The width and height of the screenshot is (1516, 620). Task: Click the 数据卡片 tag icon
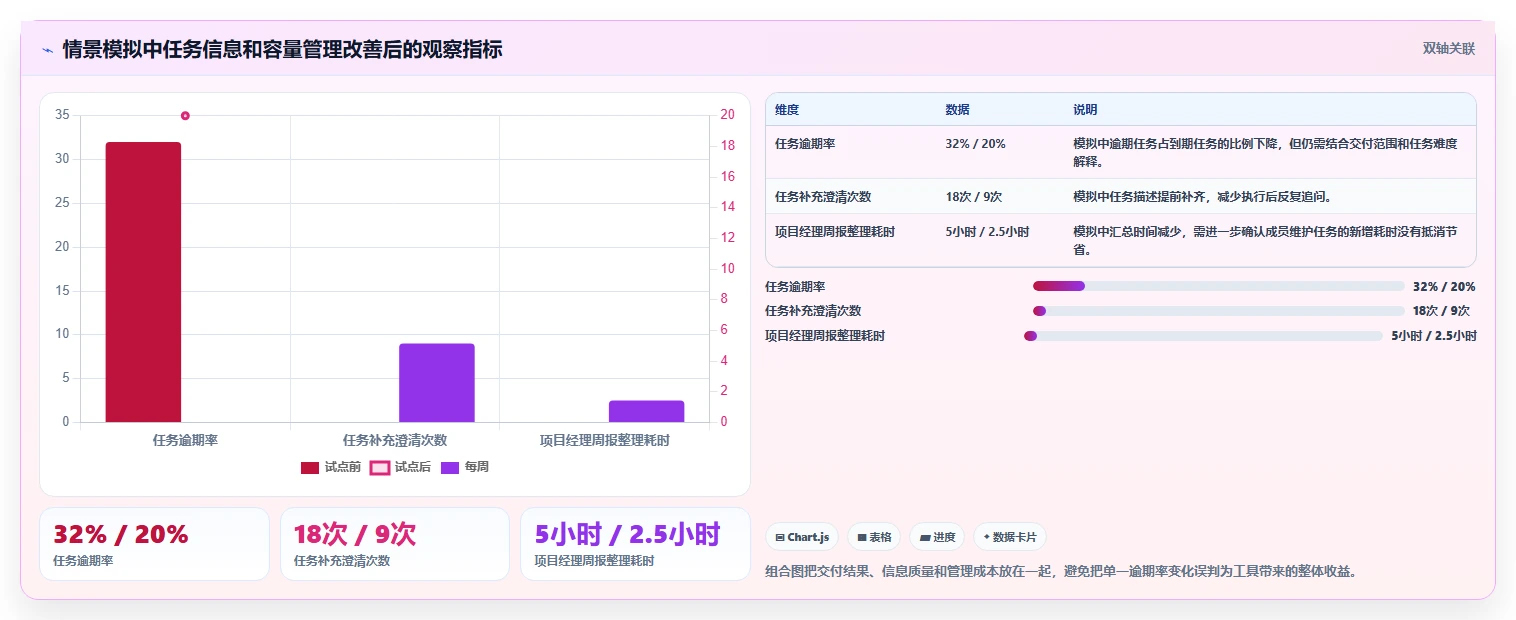986,537
